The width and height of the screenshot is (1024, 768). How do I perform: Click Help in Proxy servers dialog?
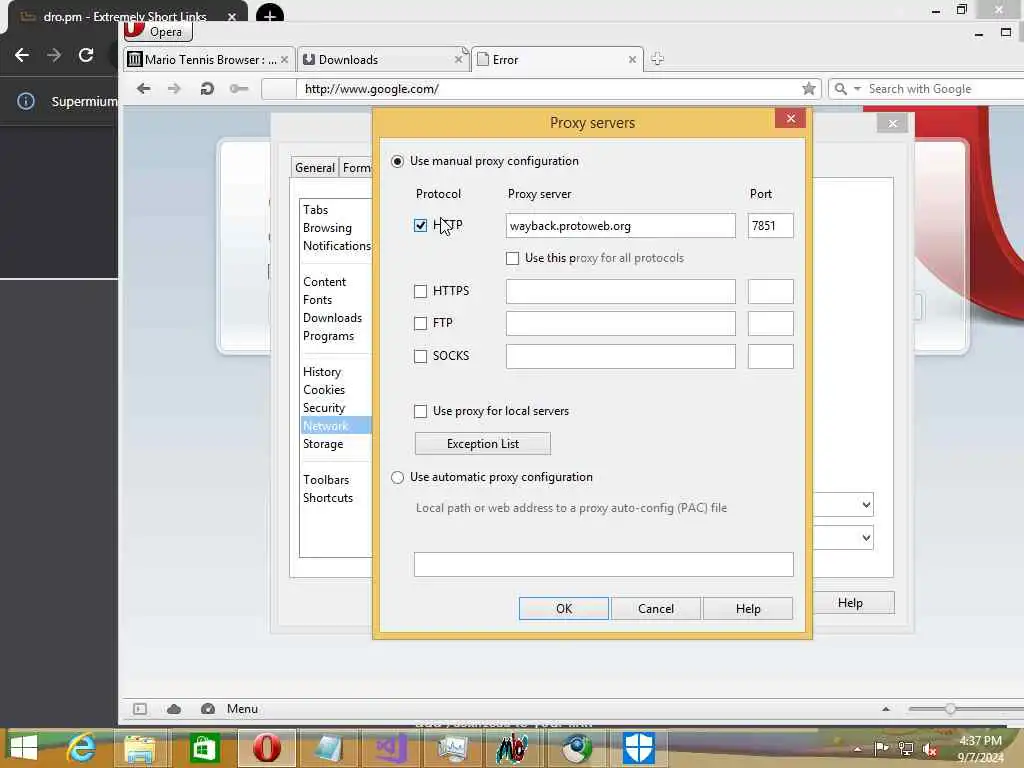coord(748,609)
